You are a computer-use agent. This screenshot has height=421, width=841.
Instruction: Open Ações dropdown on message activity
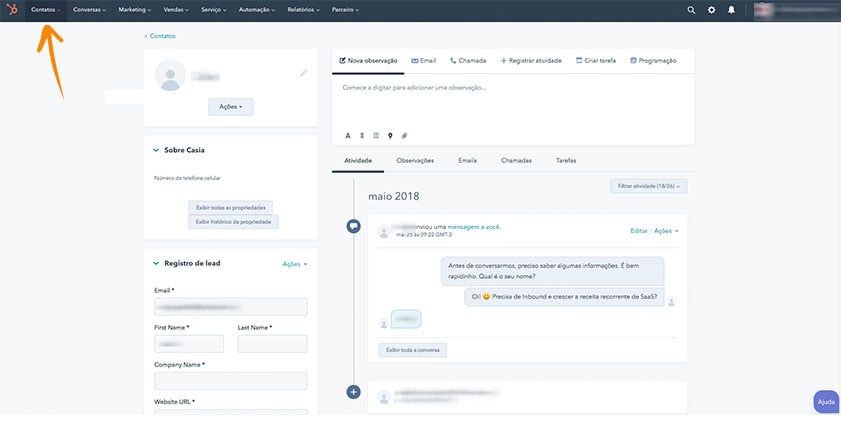pos(666,231)
